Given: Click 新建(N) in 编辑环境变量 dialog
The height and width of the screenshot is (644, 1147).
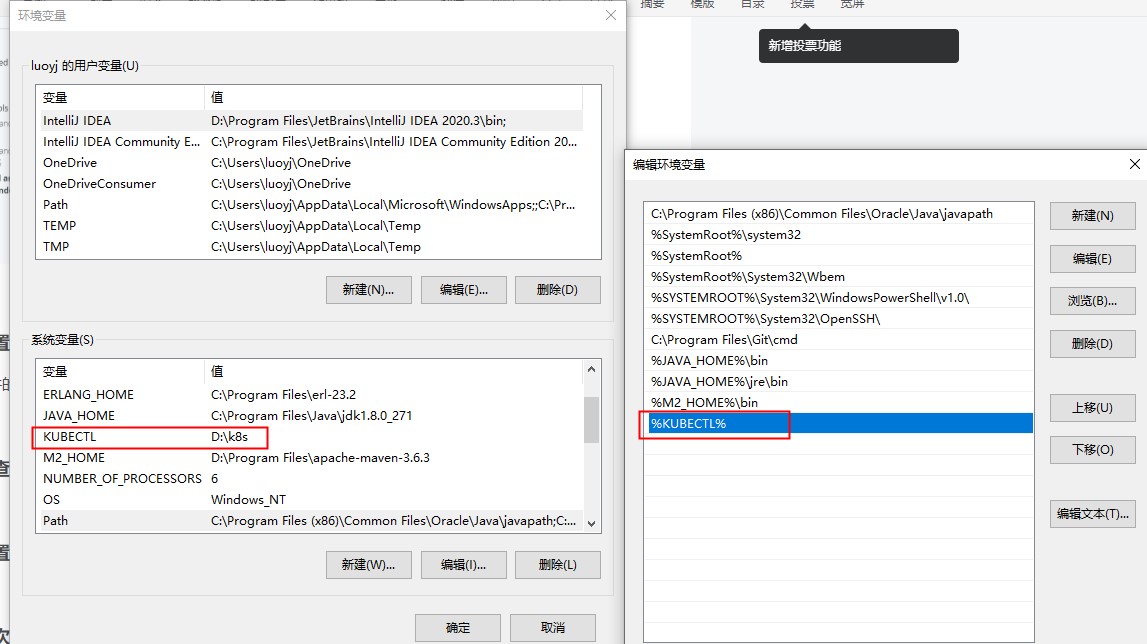Looking at the screenshot, I should 1092,216.
